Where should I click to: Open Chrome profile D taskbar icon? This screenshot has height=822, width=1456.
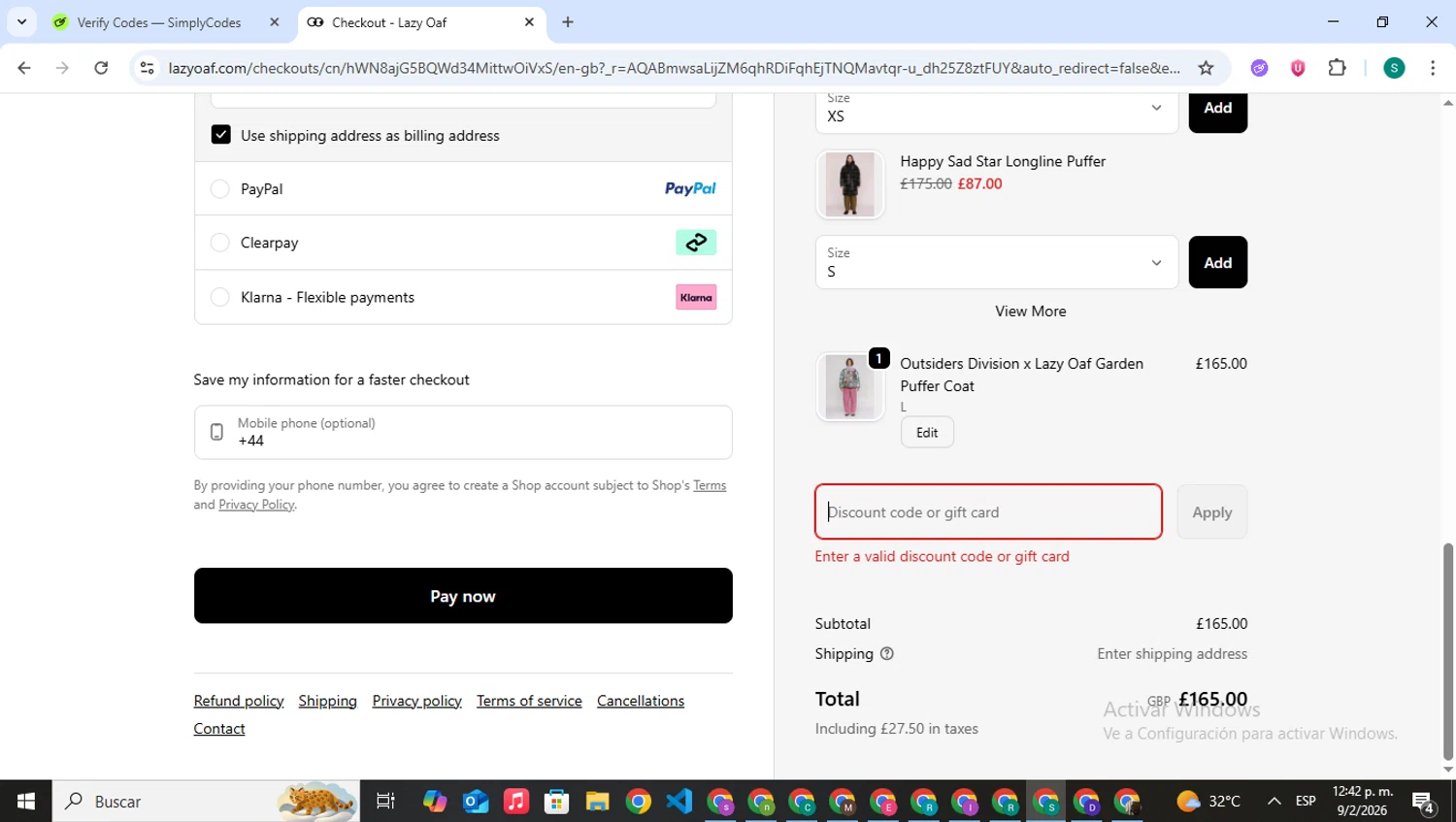point(1087,802)
